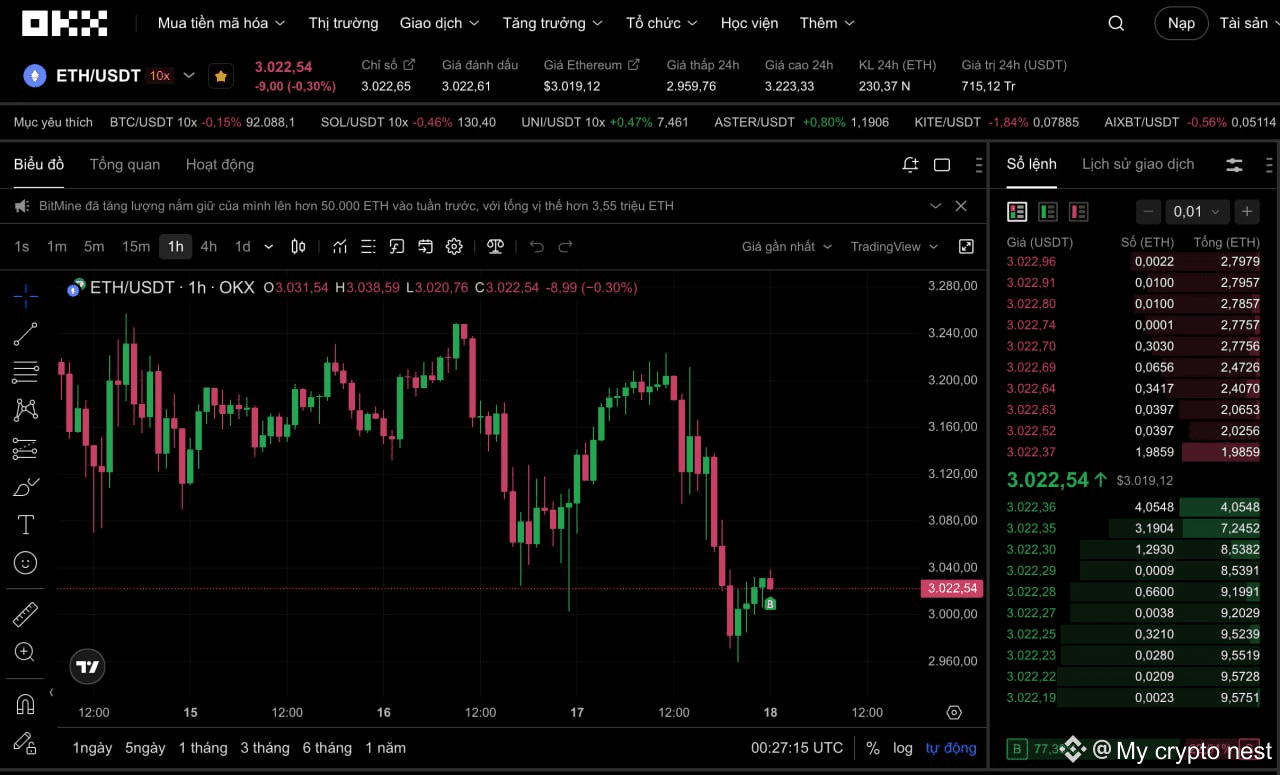Select the brush drawing tool
The width and height of the screenshot is (1280, 775).
tap(25, 486)
